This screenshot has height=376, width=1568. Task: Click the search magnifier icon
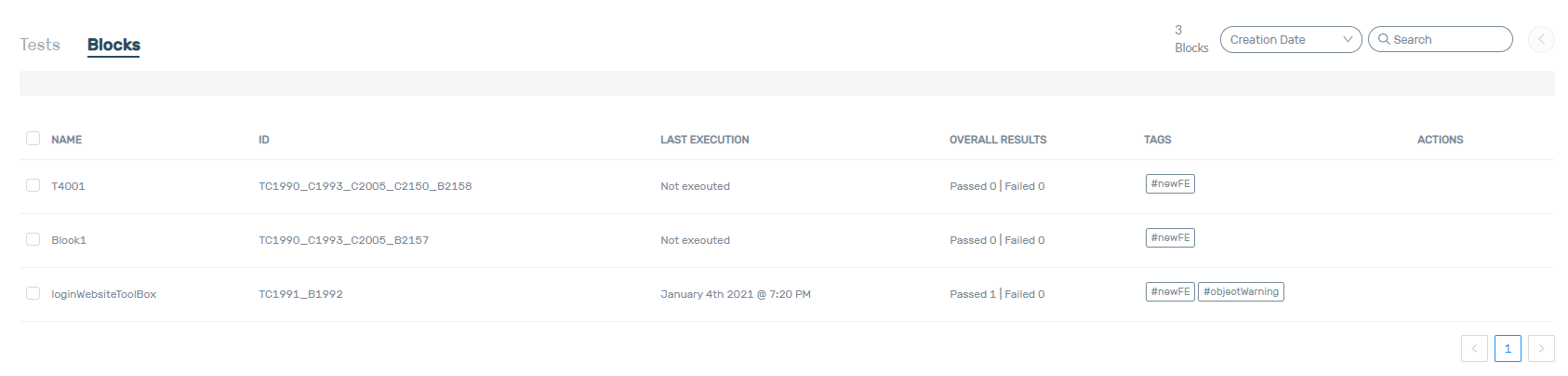pos(1384,39)
